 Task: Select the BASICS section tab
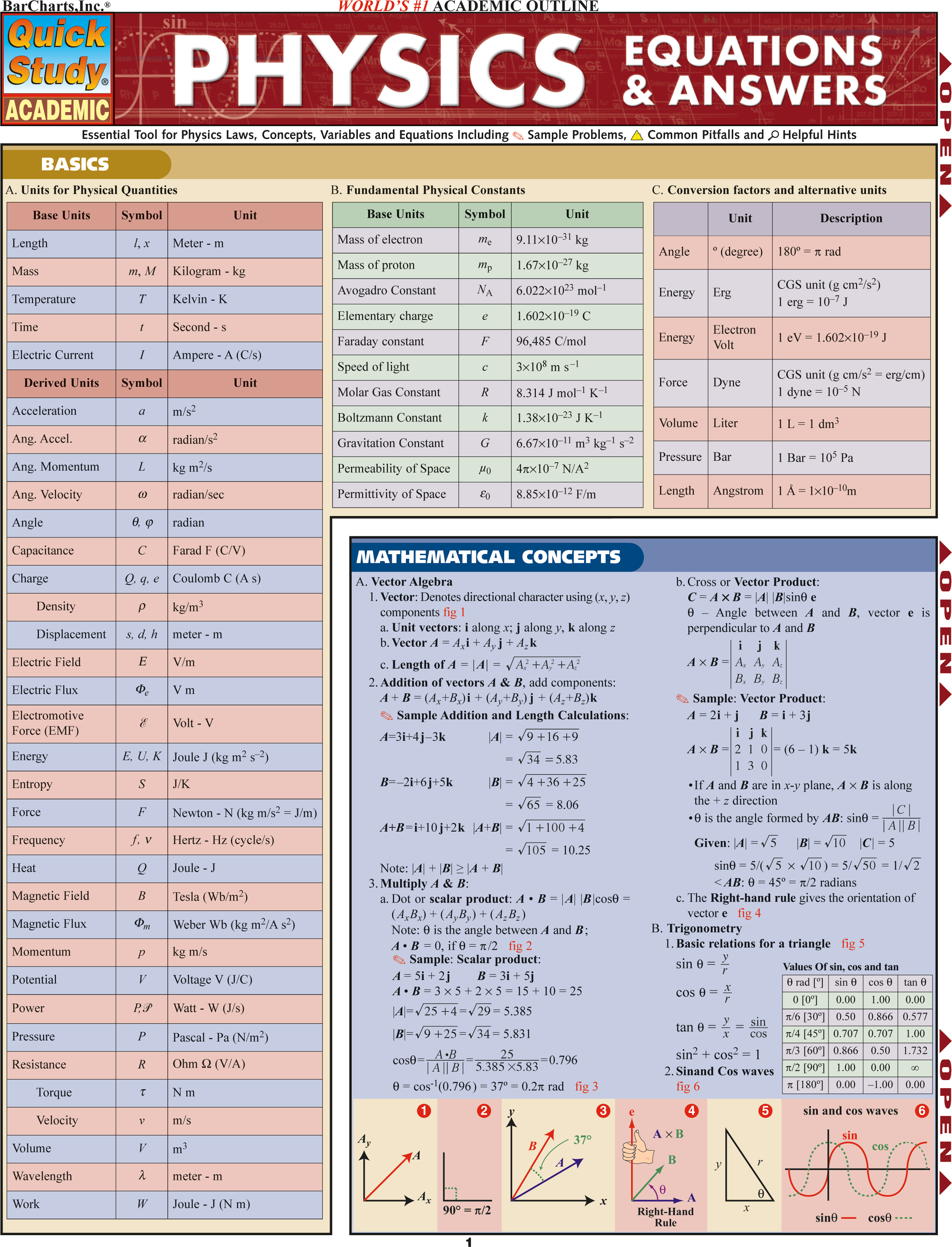86,164
